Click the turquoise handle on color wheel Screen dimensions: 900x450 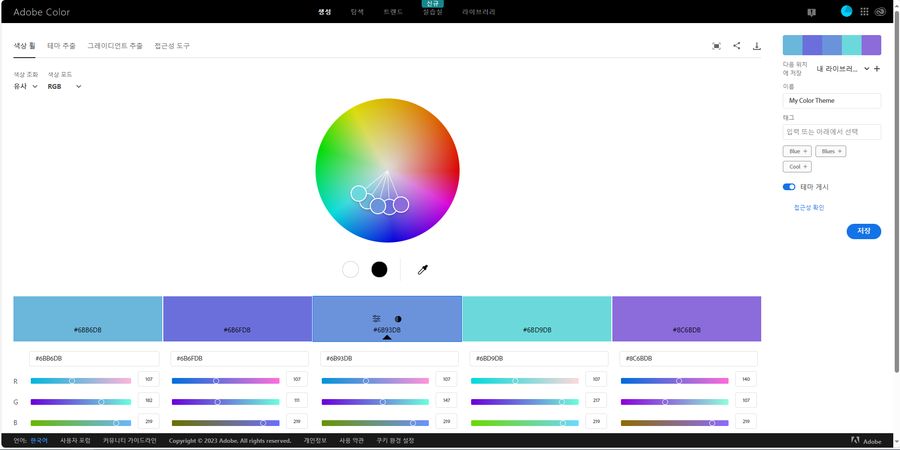pyautogui.click(x=358, y=193)
